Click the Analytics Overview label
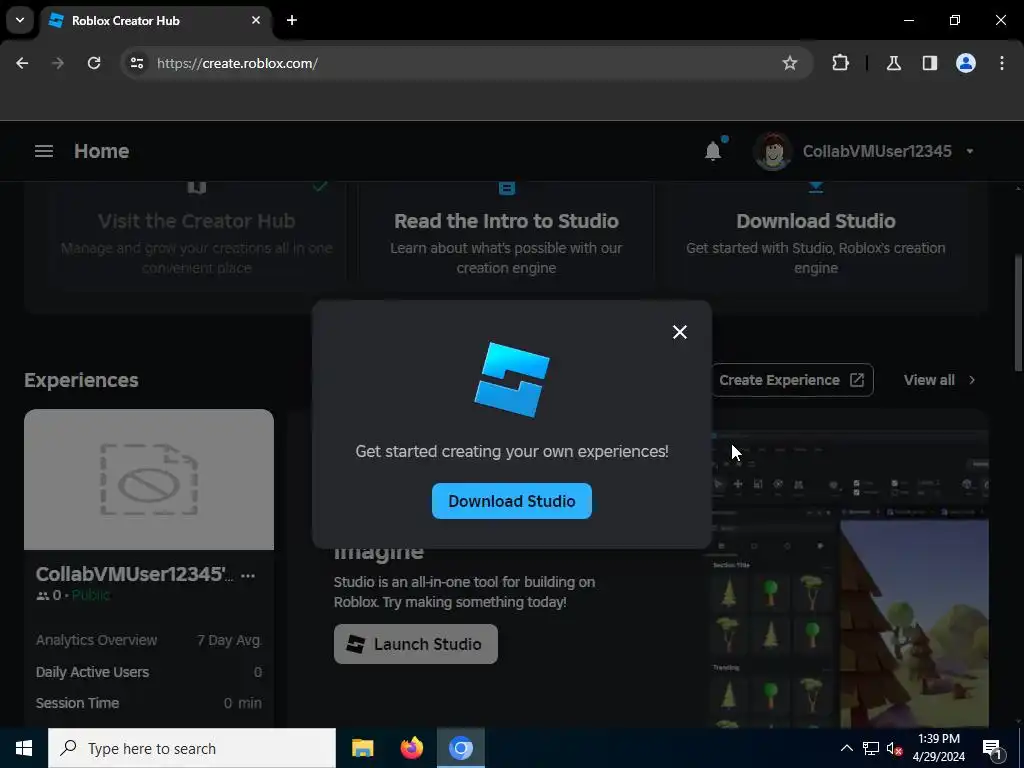 [x=97, y=640]
